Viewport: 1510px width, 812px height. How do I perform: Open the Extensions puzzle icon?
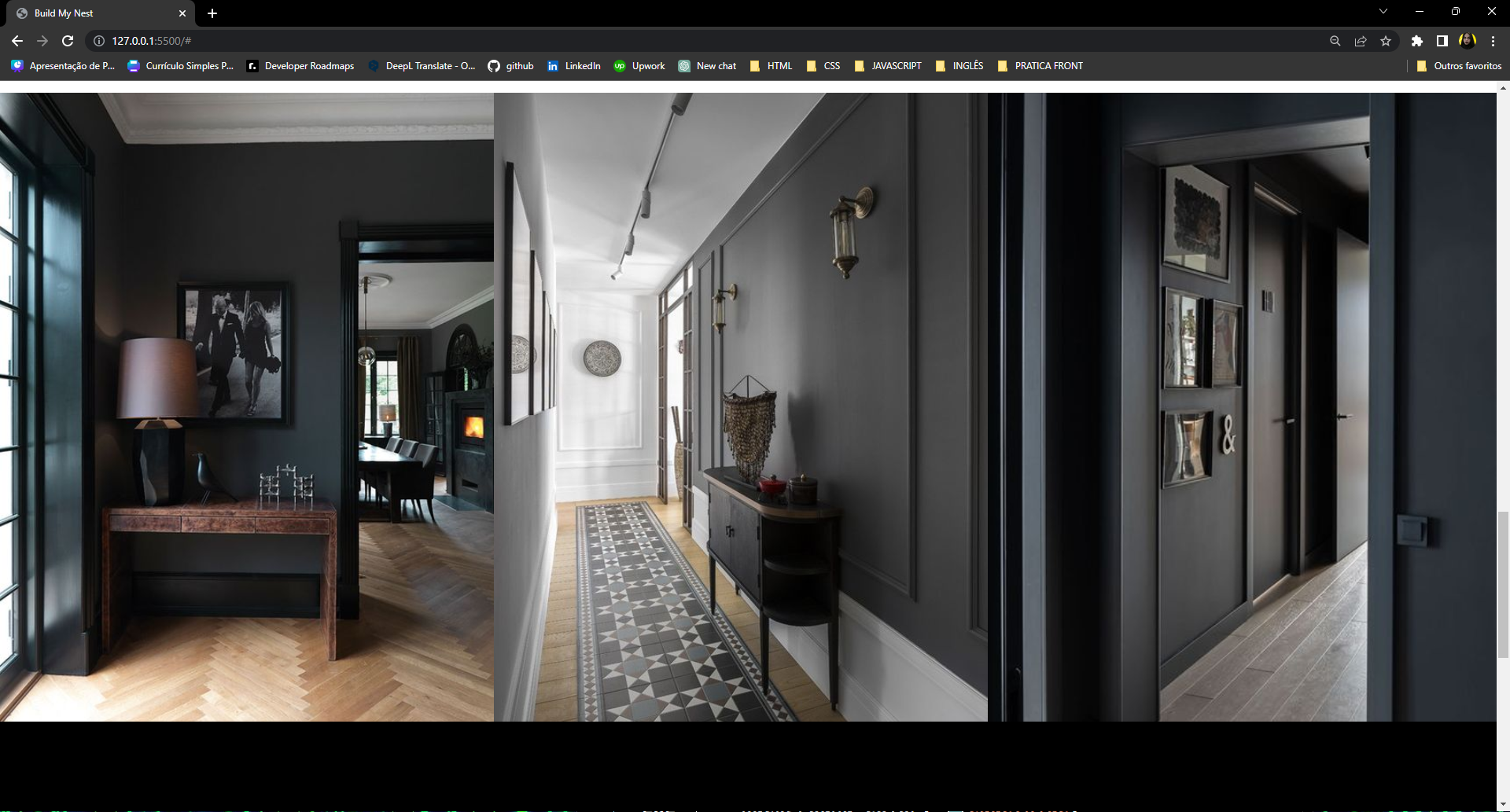tap(1416, 41)
